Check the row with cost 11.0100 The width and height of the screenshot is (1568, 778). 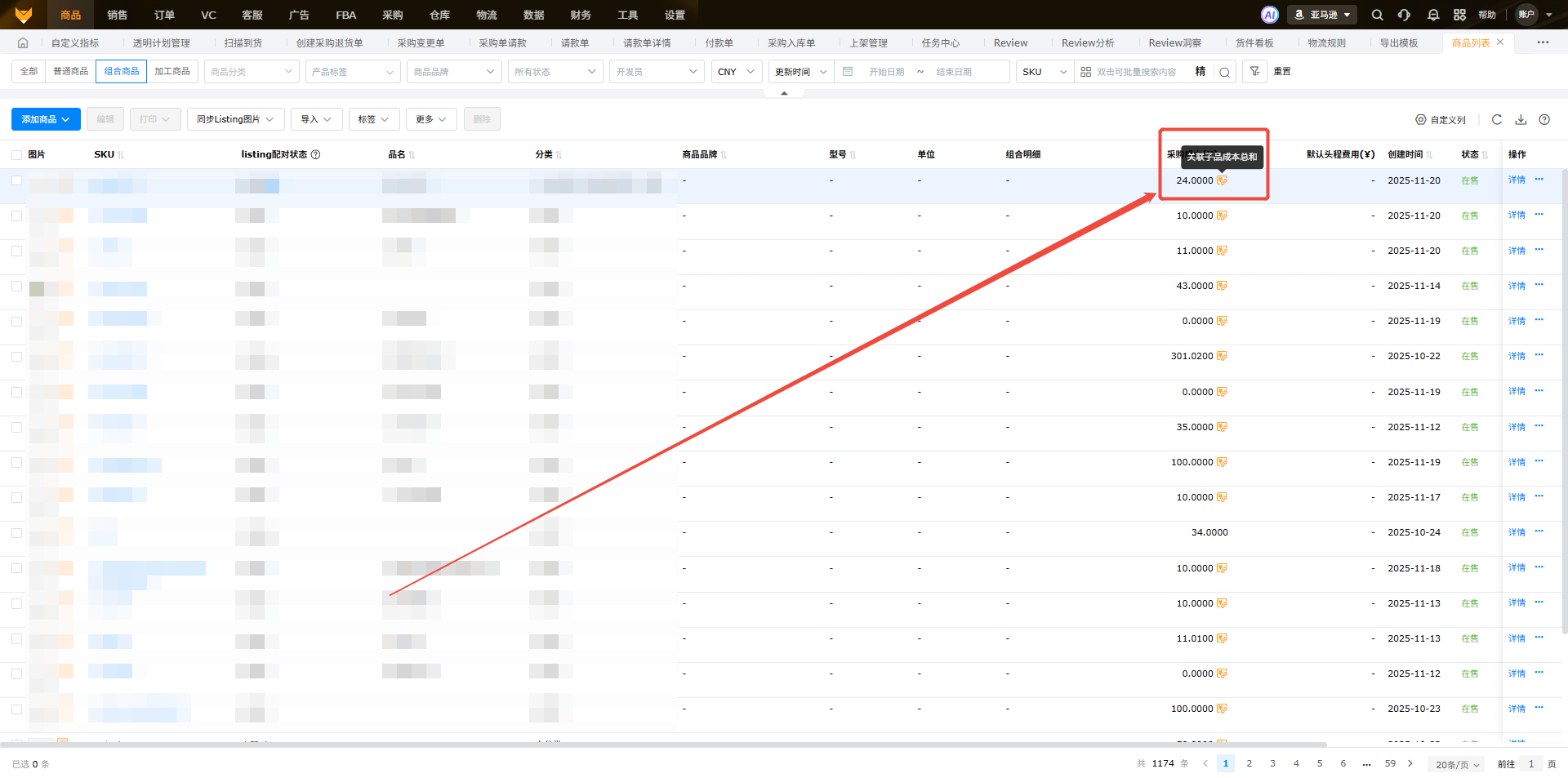click(x=16, y=638)
